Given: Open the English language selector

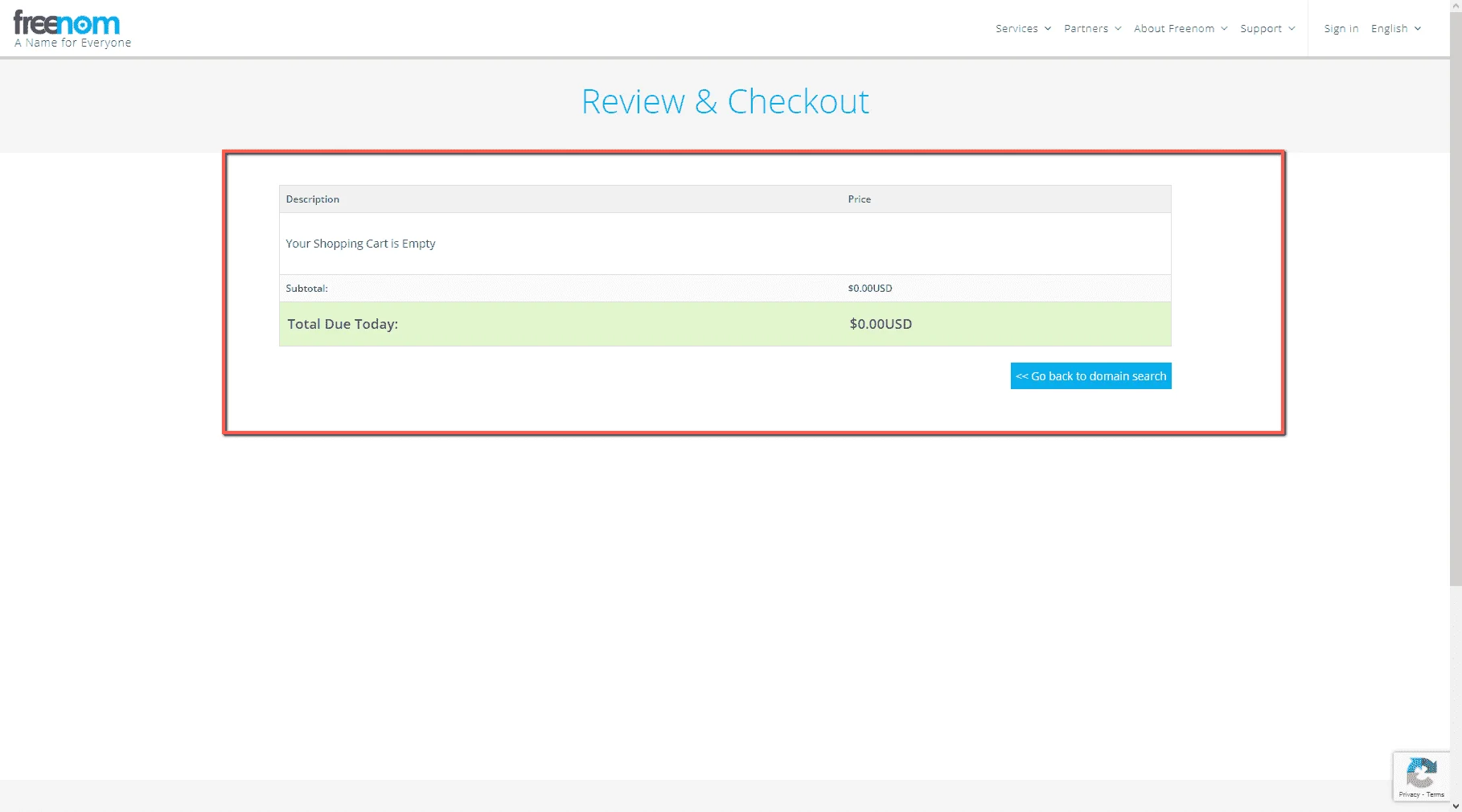Looking at the screenshot, I should 1389,28.
